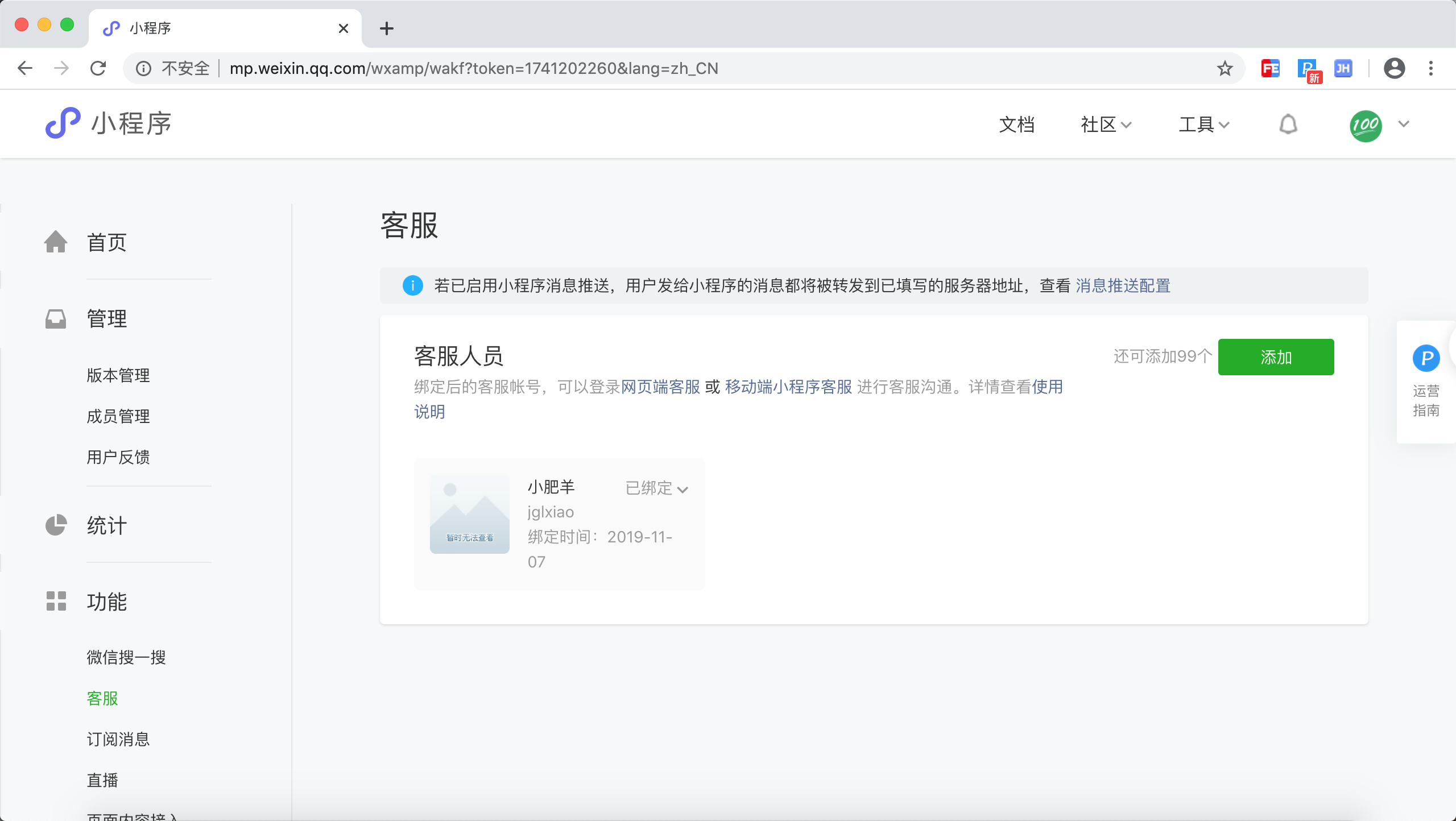
Task: Reload the page with refresh icon
Action: (x=98, y=69)
